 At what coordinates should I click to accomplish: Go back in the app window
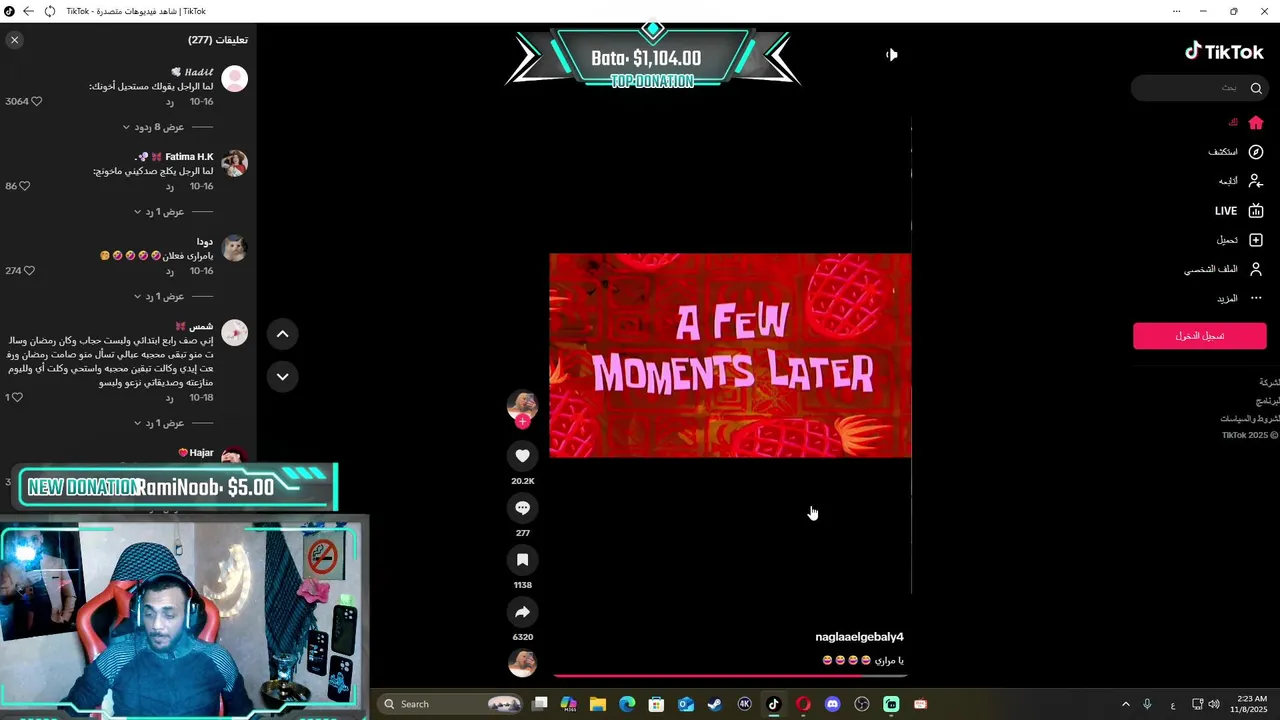pos(28,11)
